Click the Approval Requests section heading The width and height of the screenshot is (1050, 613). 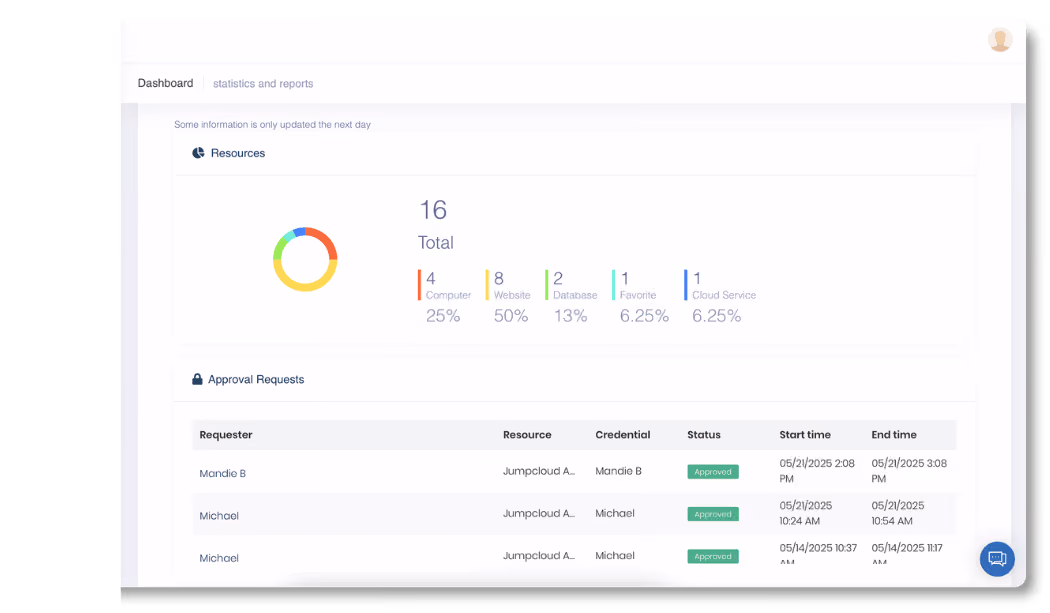256,379
